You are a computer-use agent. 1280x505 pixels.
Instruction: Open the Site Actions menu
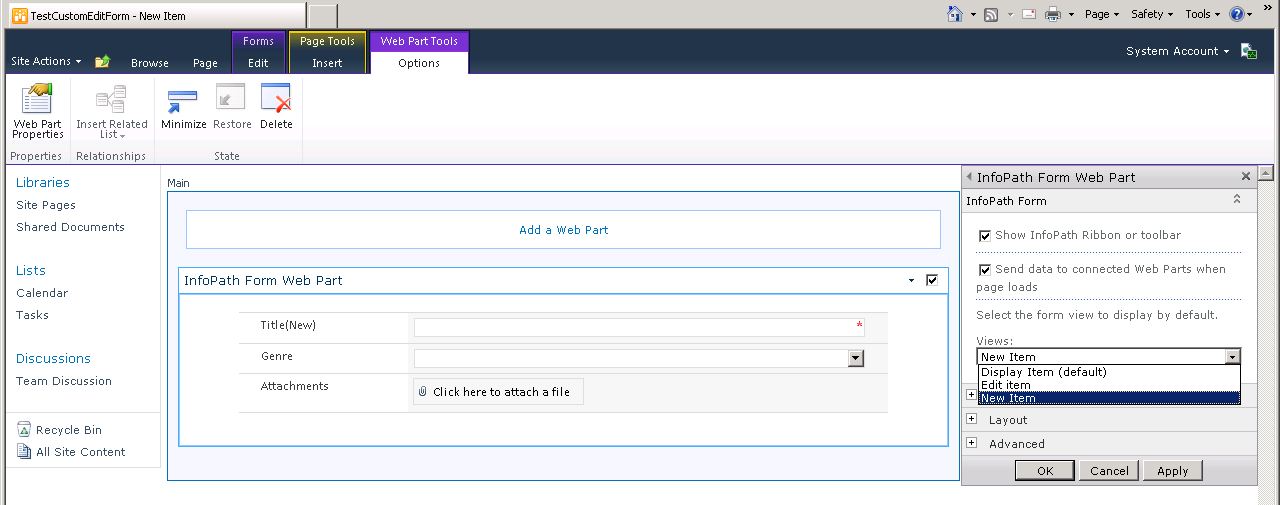tap(46, 62)
